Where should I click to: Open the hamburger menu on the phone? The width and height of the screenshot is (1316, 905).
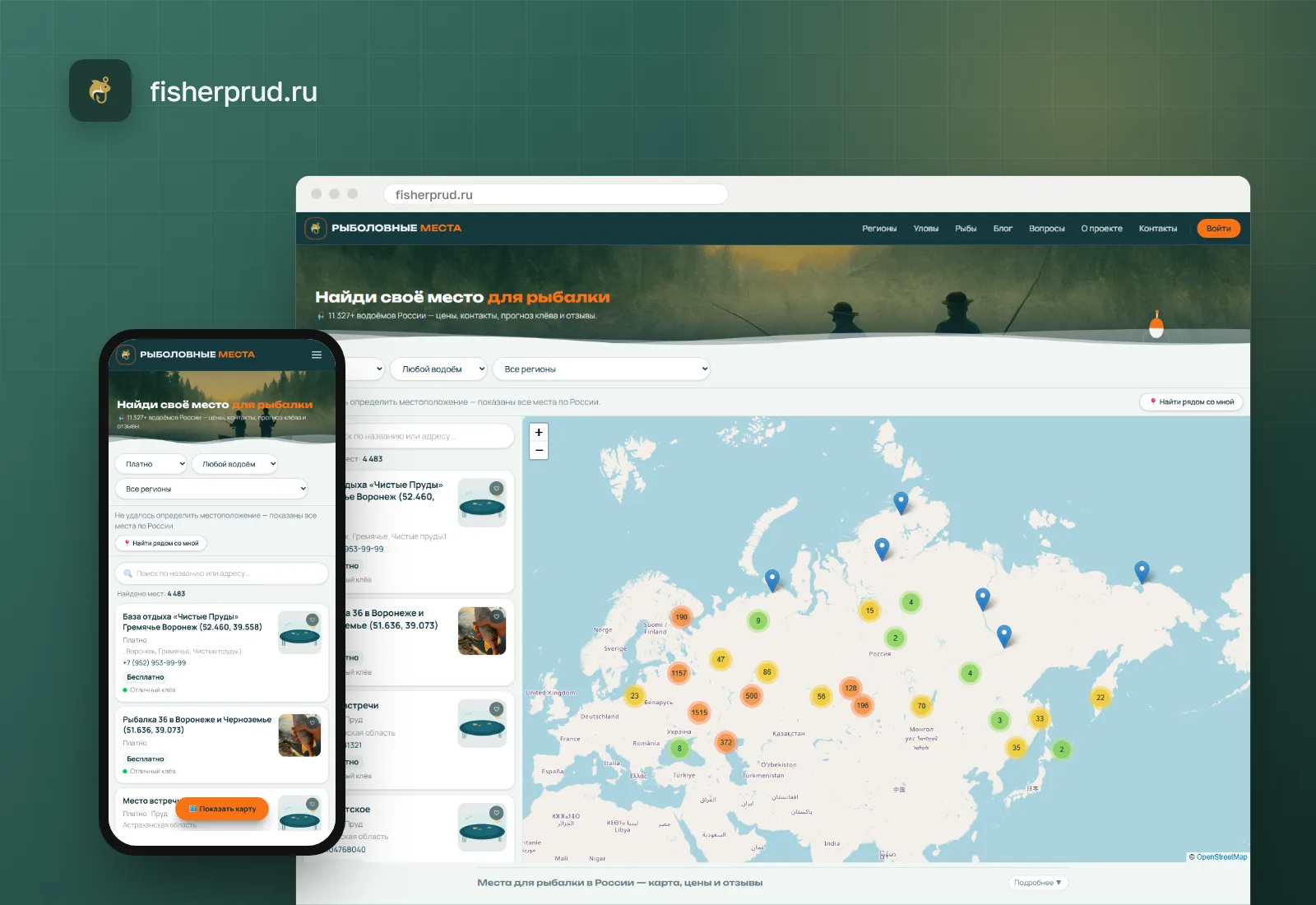[317, 355]
